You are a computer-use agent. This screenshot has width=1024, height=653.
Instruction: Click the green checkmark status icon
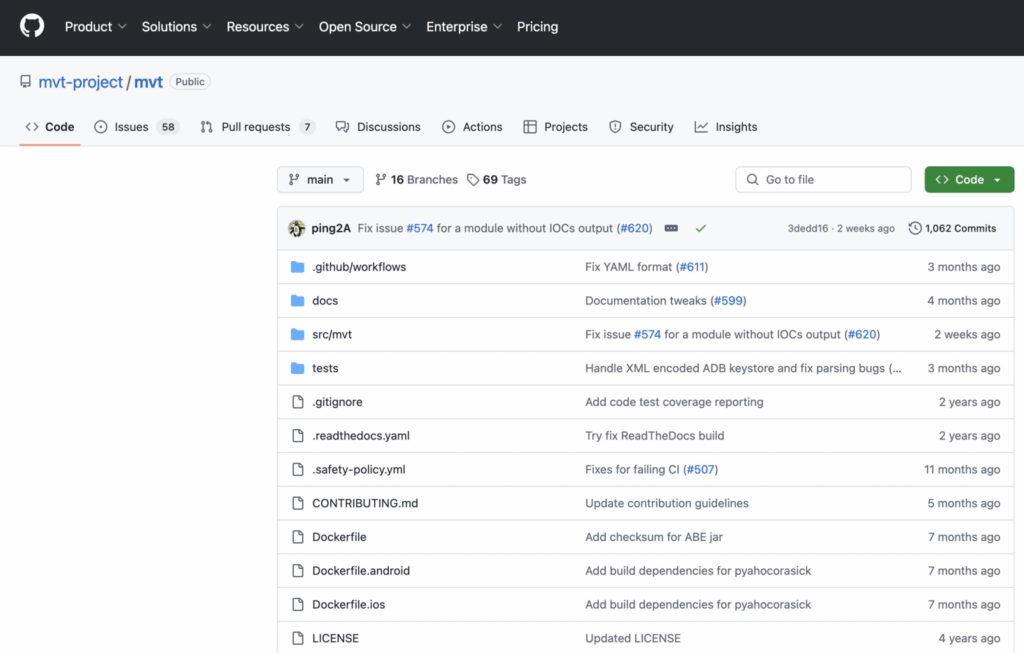[x=700, y=228]
